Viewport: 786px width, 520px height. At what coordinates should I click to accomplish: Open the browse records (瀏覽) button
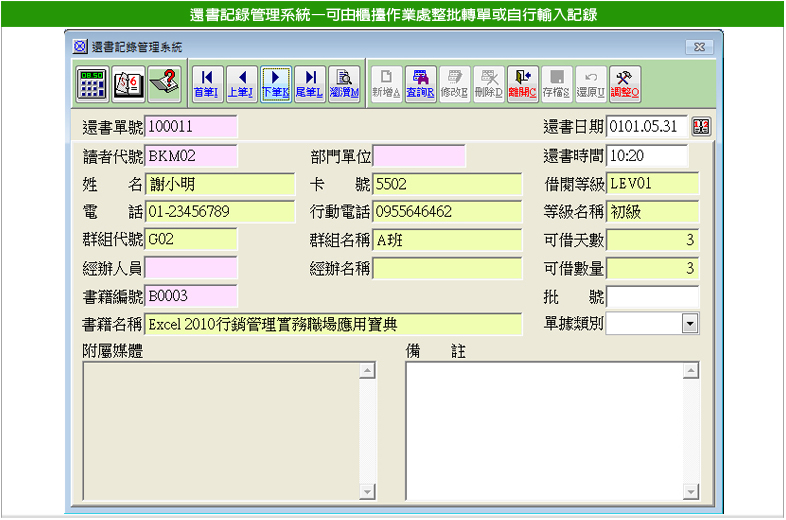[344, 83]
